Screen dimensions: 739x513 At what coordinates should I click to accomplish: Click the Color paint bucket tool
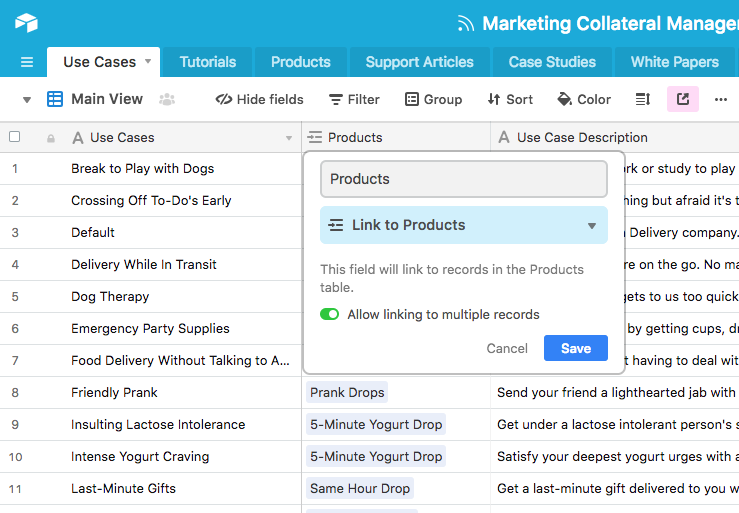click(584, 99)
